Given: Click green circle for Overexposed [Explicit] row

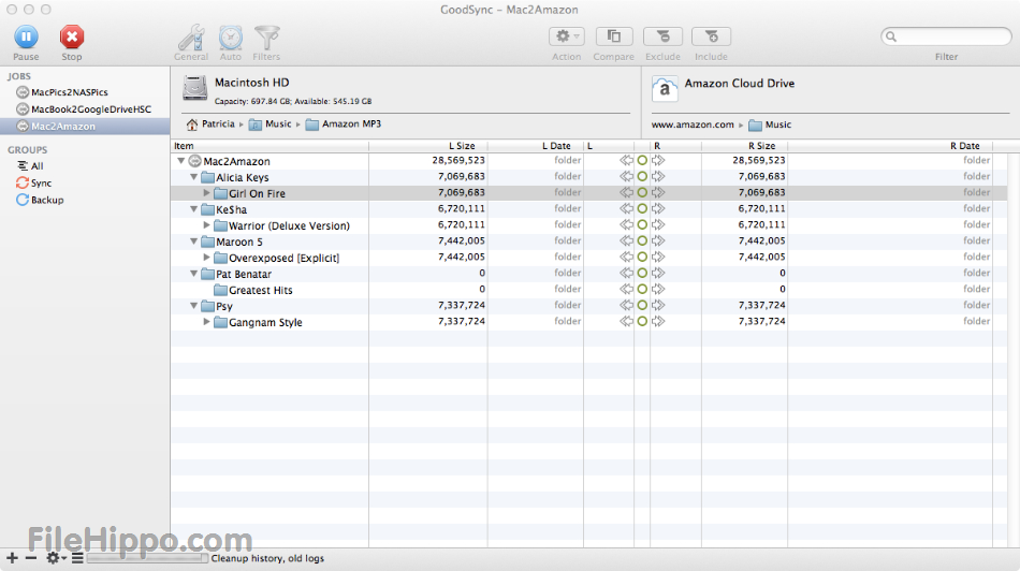Looking at the screenshot, I should click(x=642, y=257).
